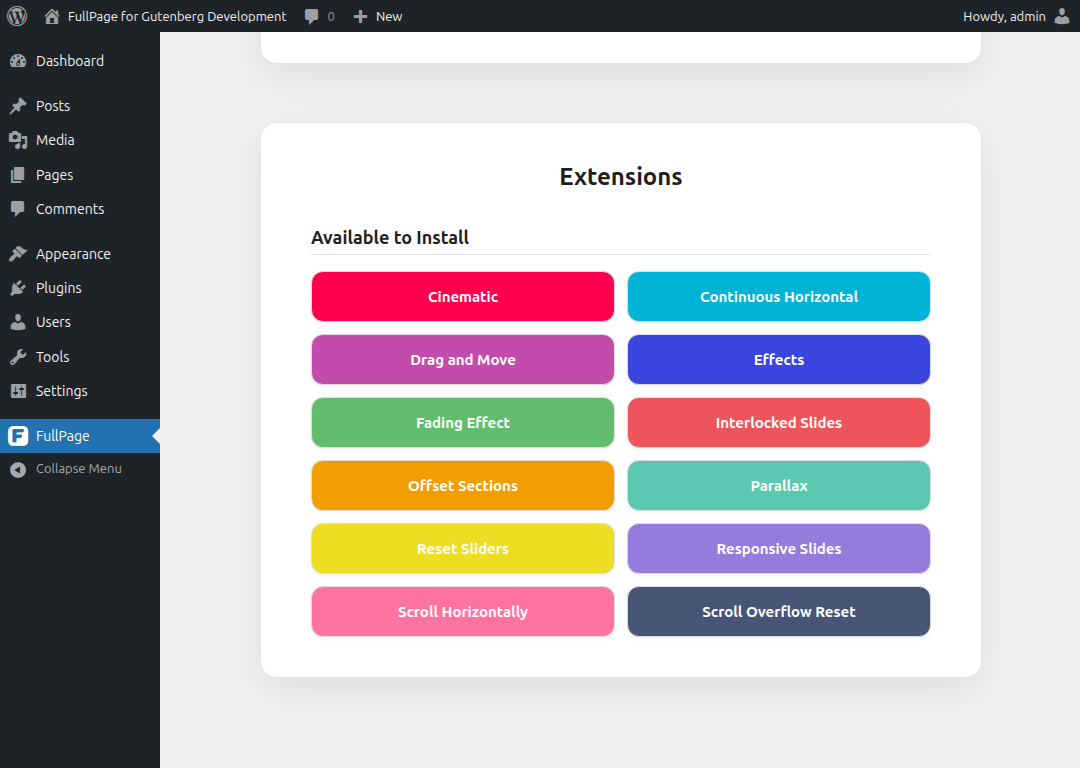The height and width of the screenshot is (768, 1080).
Task: Select the Parallax extension button
Action: coord(779,486)
